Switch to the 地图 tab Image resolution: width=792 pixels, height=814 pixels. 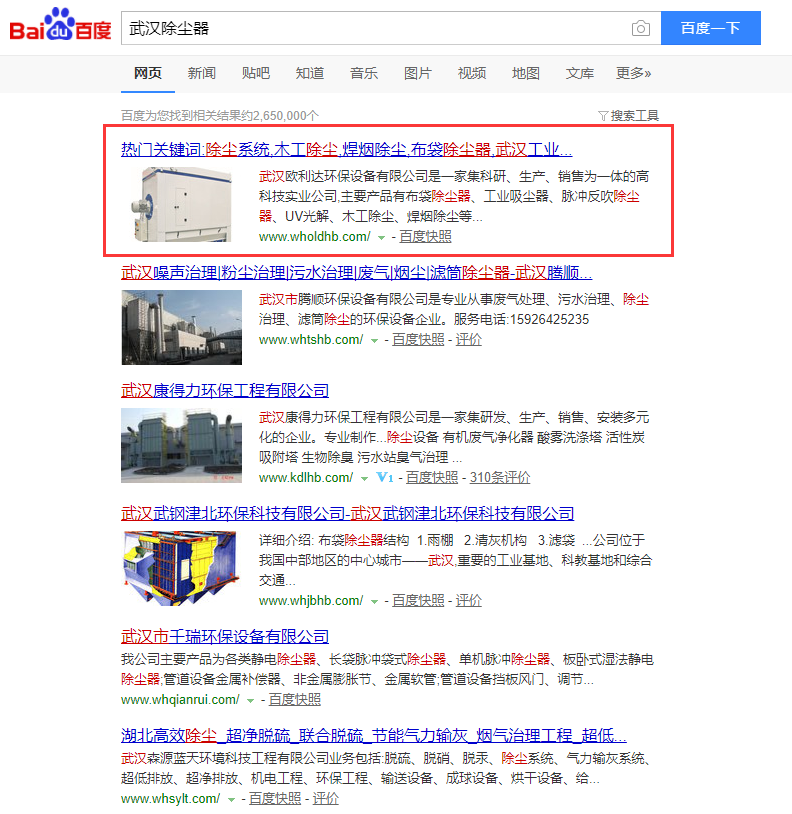tap(526, 73)
